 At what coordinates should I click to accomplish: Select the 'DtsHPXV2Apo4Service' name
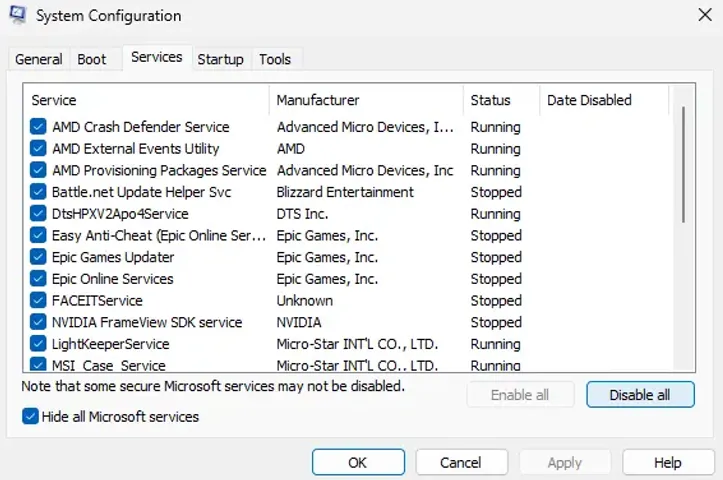pyautogui.click(x=120, y=213)
